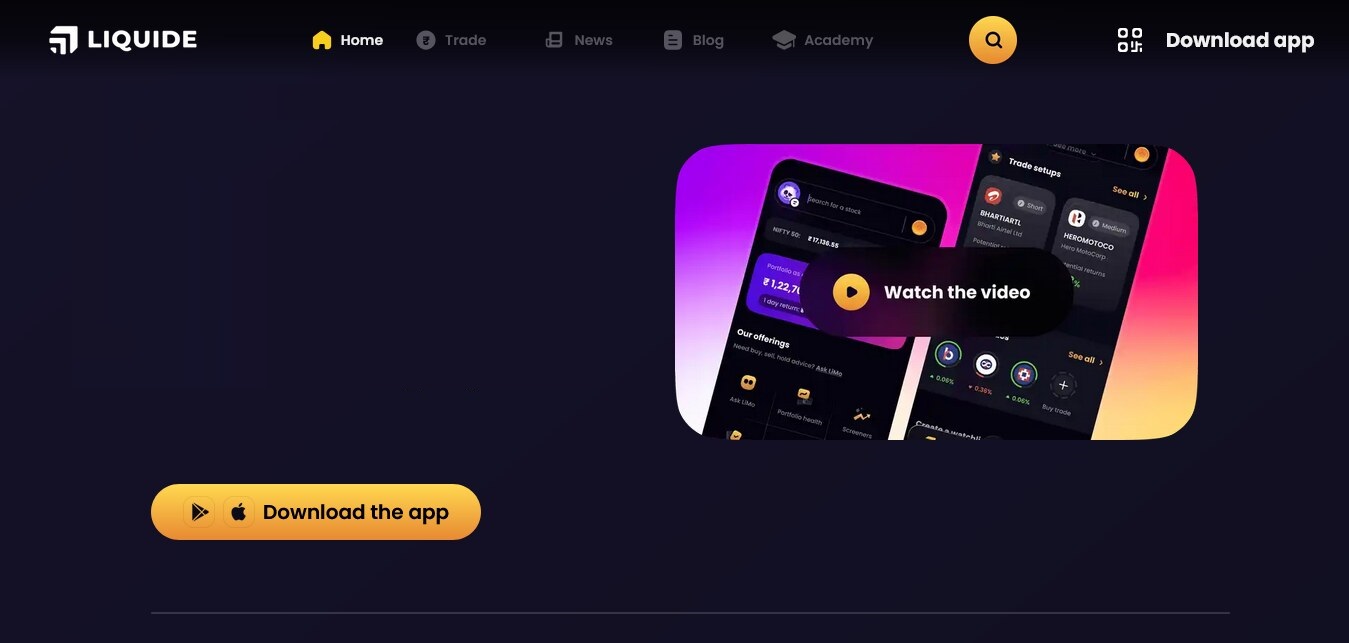This screenshot has width=1349, height=643.
Task: Click the Liquide logo icon
Action: click(63, 40)
